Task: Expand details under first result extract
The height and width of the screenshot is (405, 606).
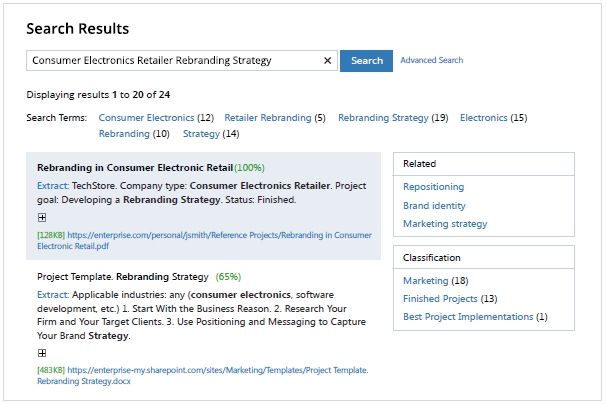Action: point(42,217)
